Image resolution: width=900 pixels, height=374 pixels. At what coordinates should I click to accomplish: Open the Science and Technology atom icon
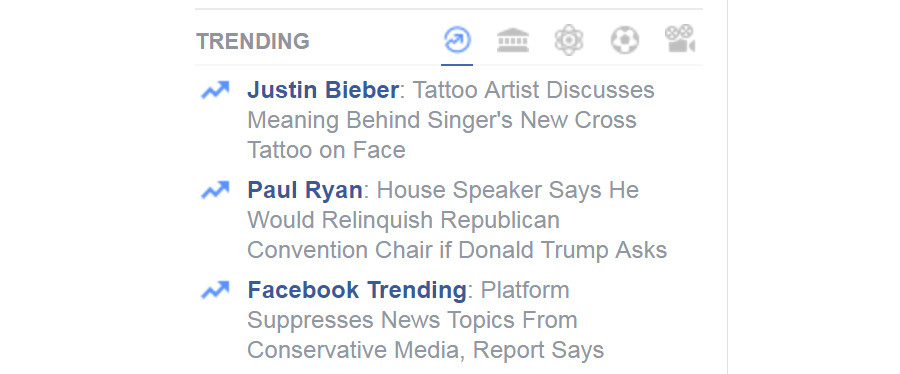pyautogui.click(x=569, y=41)
